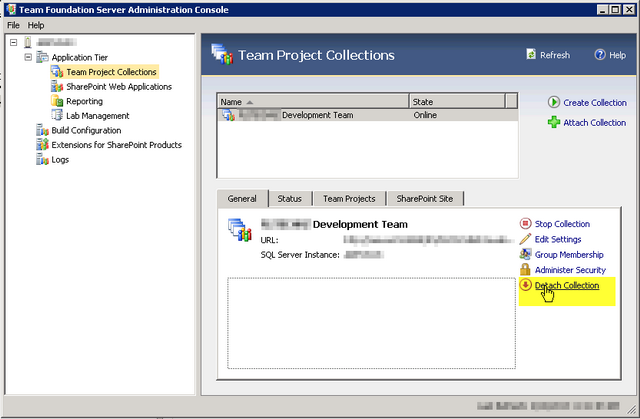Click the Reporting tree icon
Viewport: 640px width, 419px height.
57,101
